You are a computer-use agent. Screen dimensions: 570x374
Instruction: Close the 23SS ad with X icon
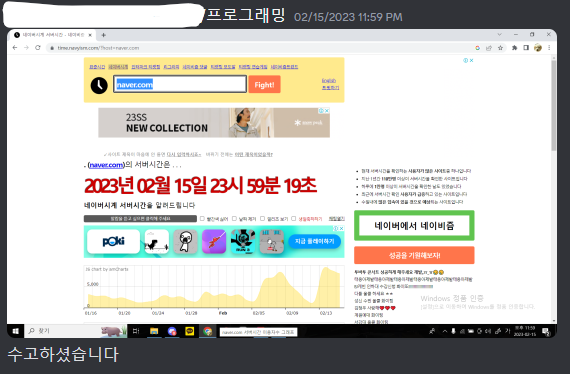tap(327, 110)
